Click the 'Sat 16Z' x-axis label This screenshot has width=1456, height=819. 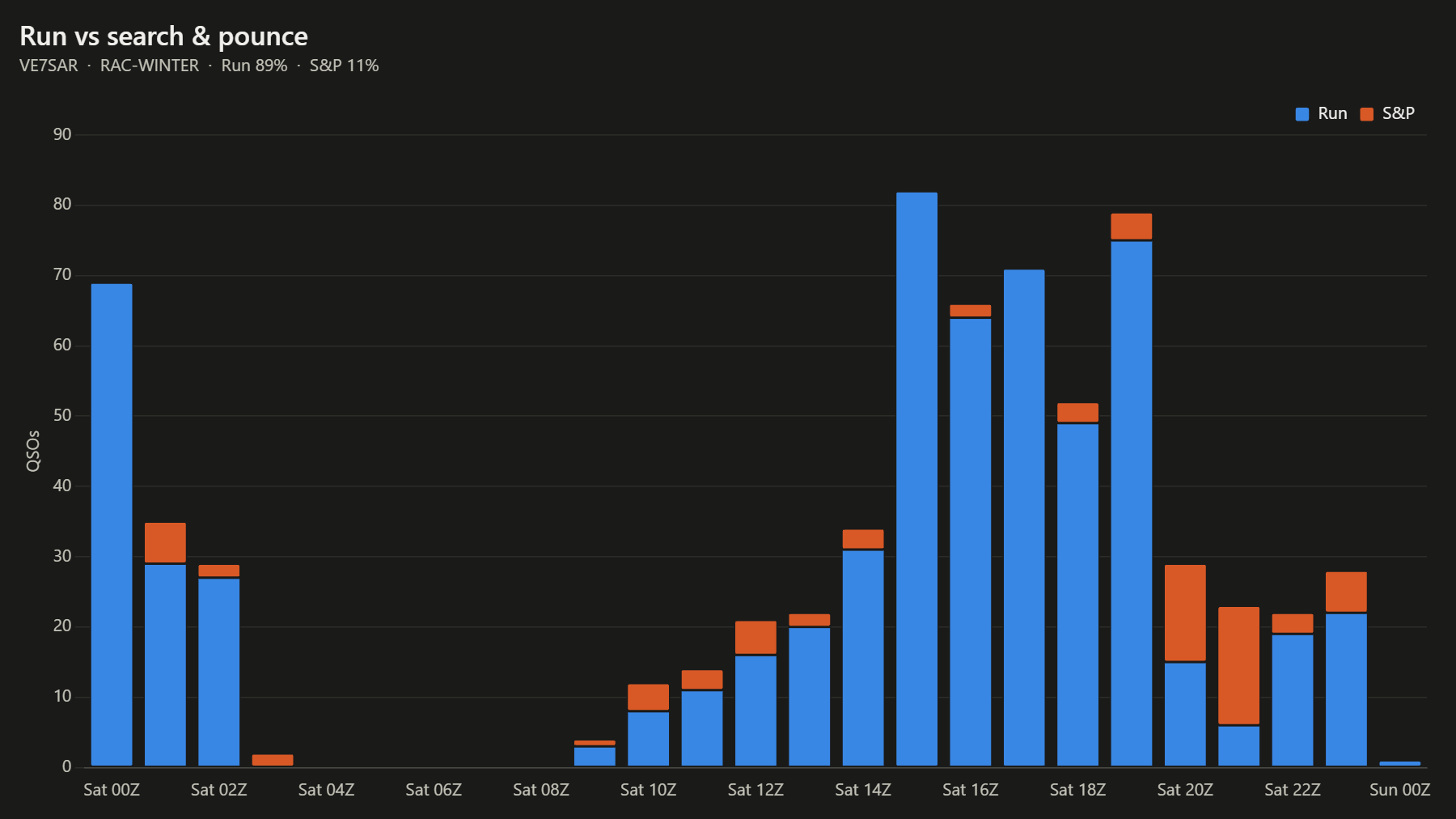pyautogui.click(x=970, y=790)
